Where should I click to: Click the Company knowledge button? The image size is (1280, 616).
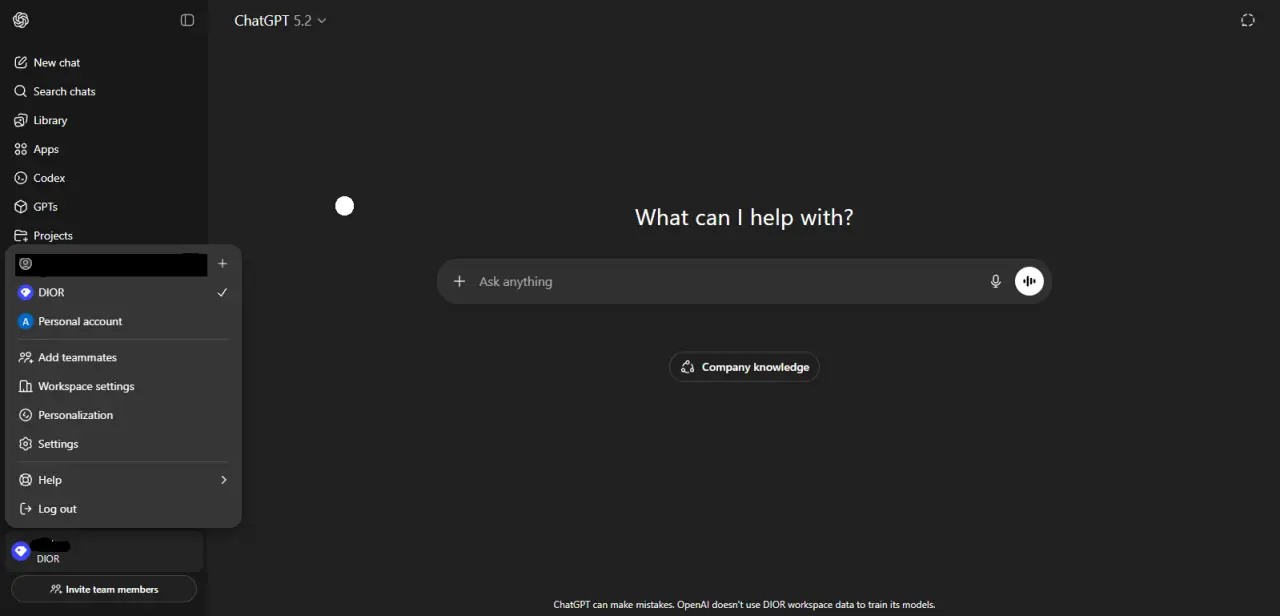[744, 368]
